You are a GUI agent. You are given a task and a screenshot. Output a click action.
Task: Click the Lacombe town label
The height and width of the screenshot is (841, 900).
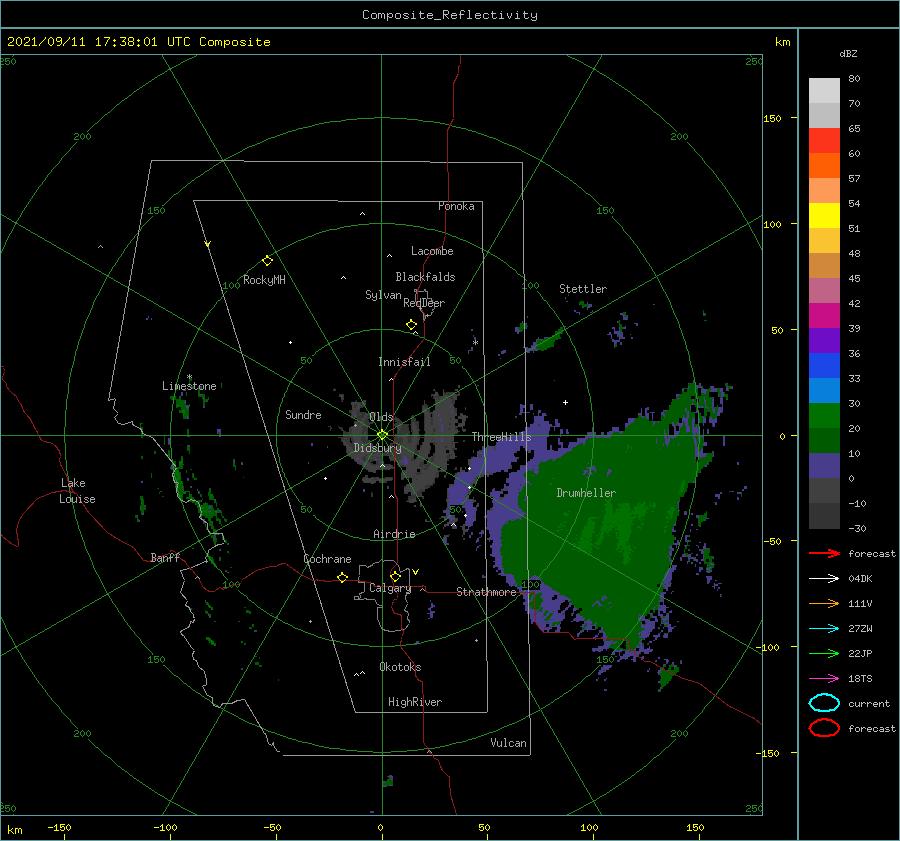pyautogui.click(x=432, y=251)
